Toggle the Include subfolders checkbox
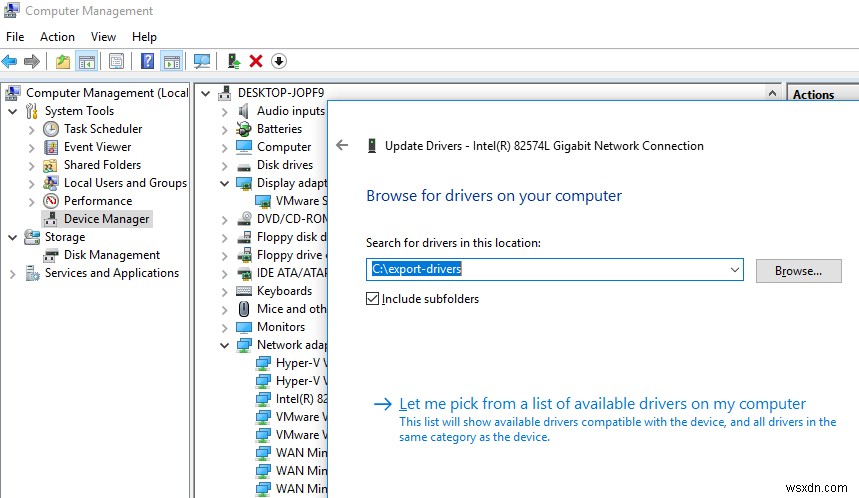859x498 pixels. 373,299
